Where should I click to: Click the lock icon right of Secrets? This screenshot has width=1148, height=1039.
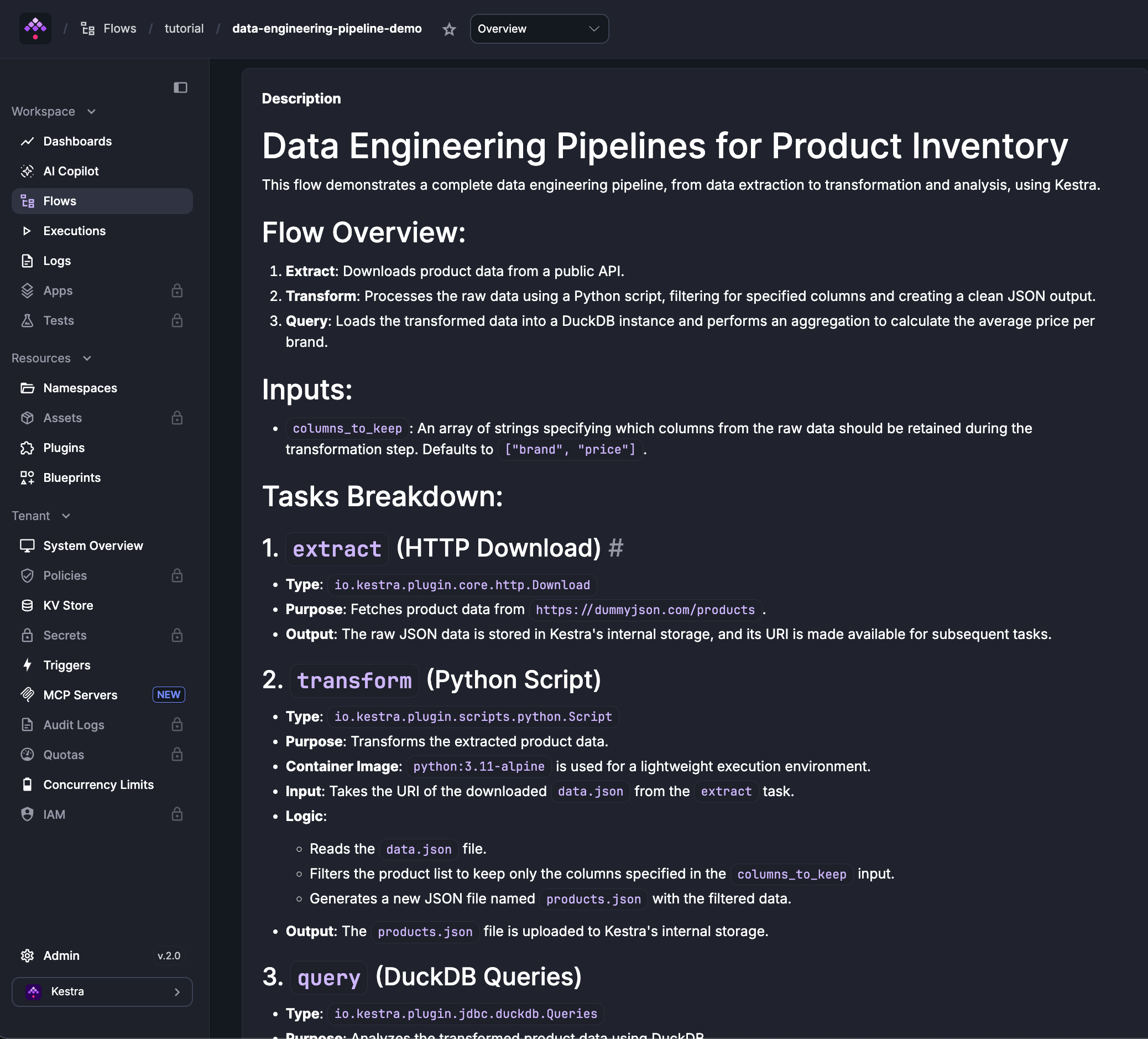coord(177,635)
